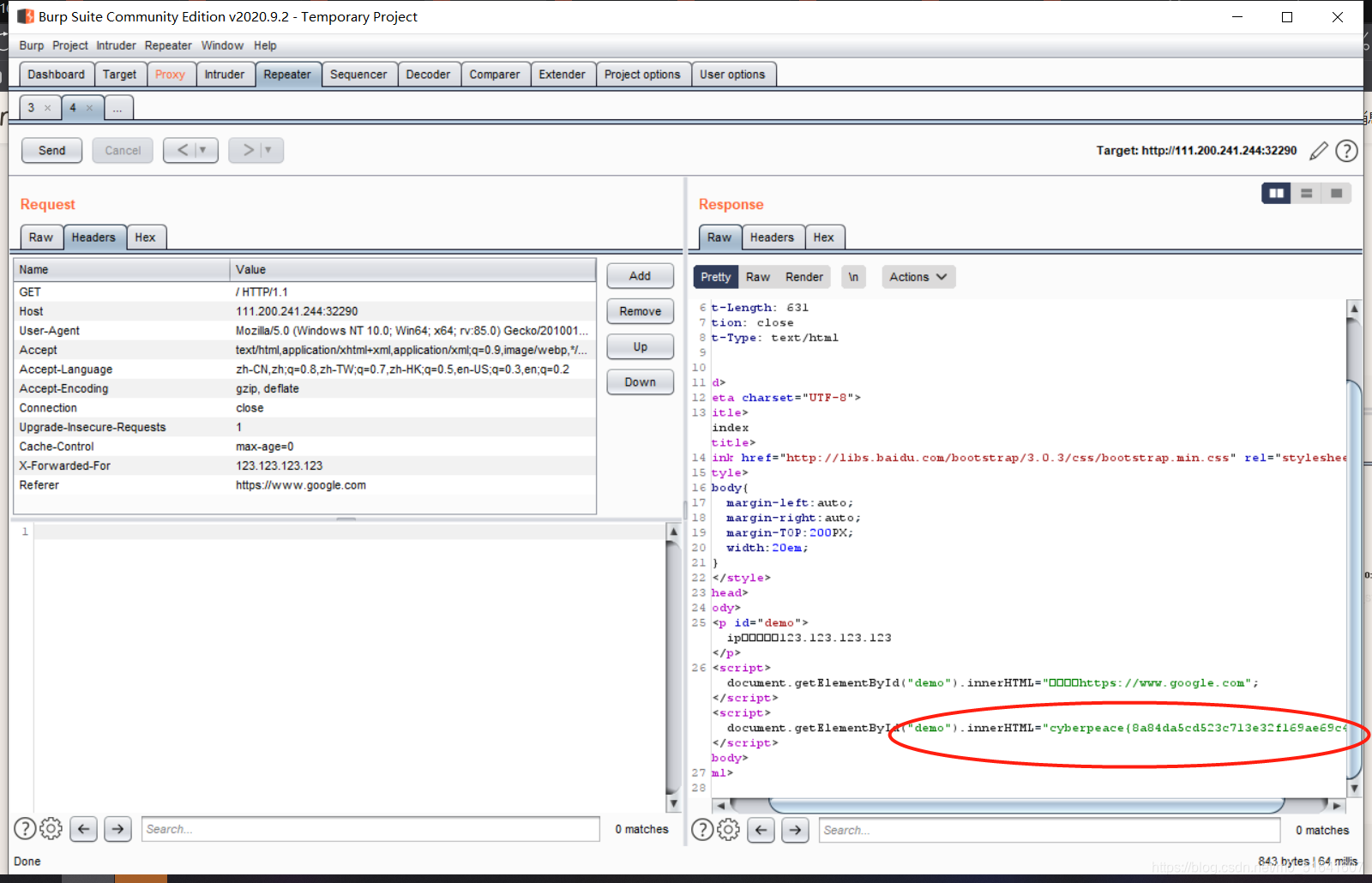Image resolution: width=1372 pixels, height=883 pixels.
Task: Select the Referer header row
Action: click(x=304, y=485)
